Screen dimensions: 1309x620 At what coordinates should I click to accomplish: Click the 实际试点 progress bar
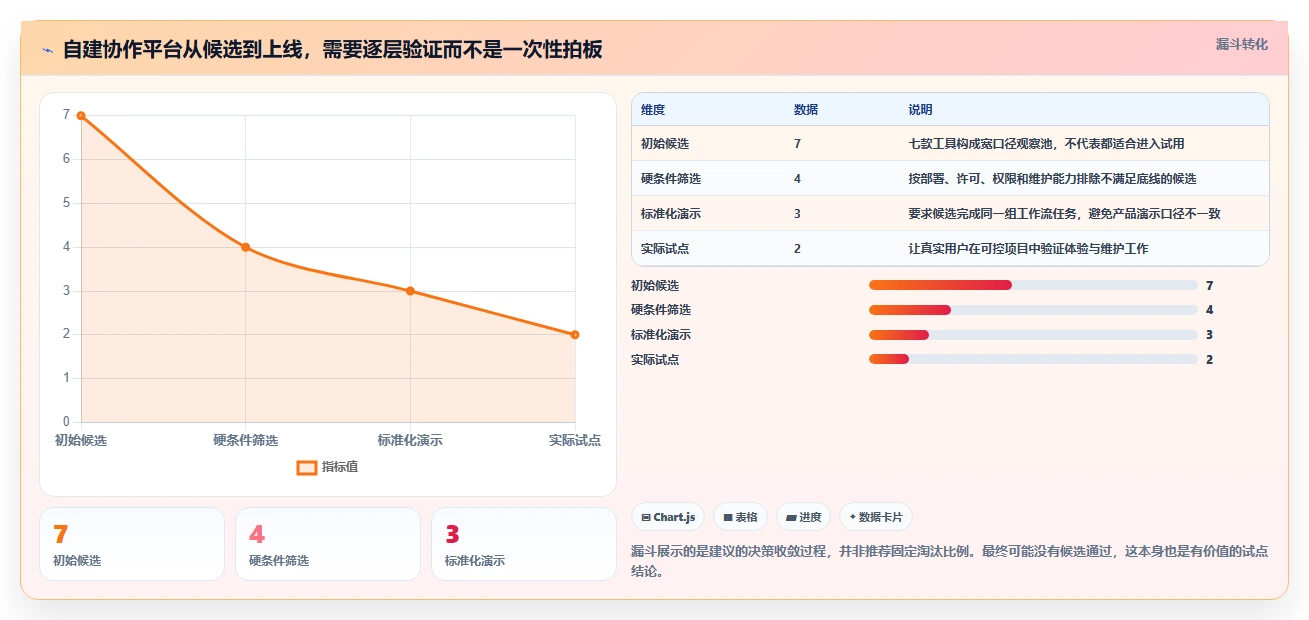tap(1033, 359)
